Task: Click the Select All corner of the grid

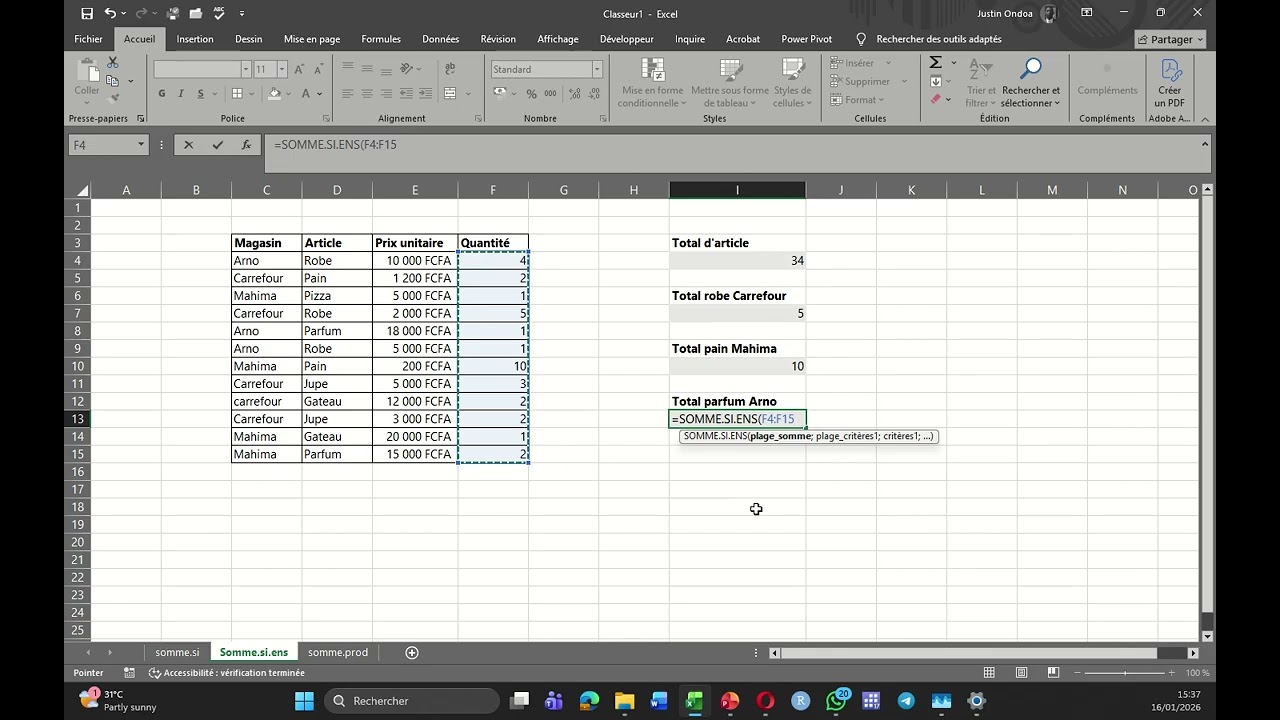Action: coord(81,190)
